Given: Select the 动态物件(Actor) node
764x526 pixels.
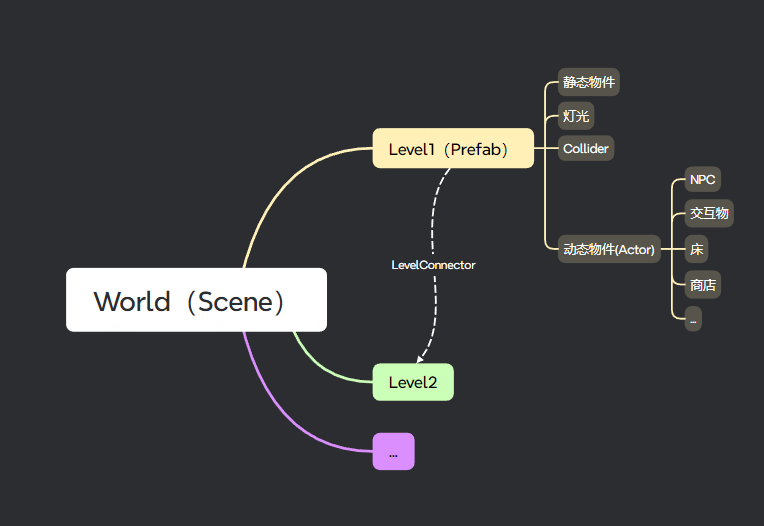Looking at the screenshot, I should [608, 250].
